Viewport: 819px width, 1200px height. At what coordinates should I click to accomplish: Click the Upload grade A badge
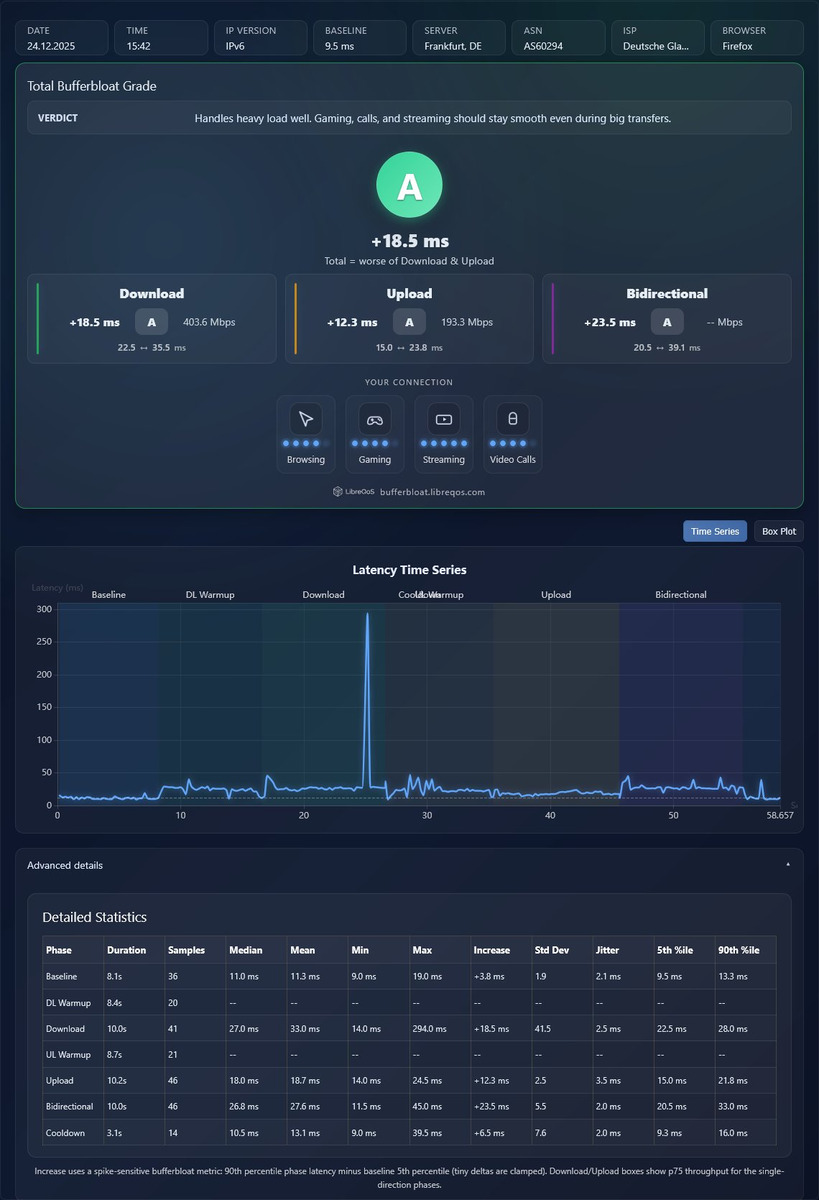(410, 322)
